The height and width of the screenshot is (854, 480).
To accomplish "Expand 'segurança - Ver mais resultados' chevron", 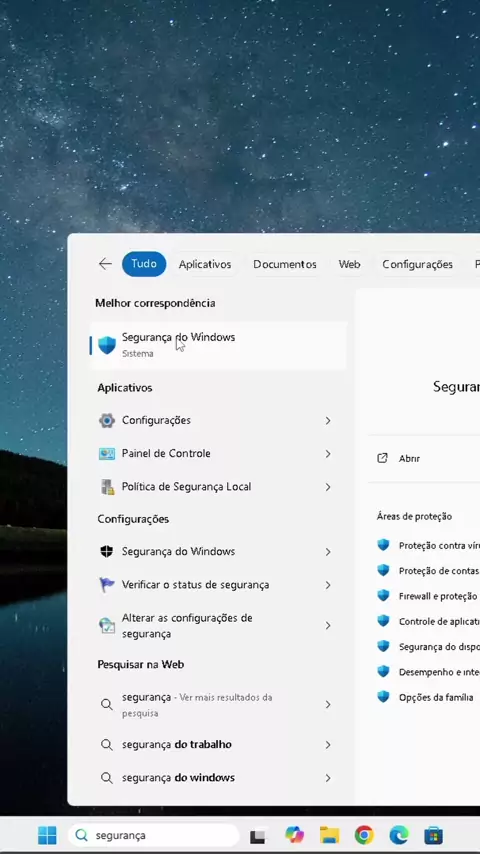I will [328, 705].
